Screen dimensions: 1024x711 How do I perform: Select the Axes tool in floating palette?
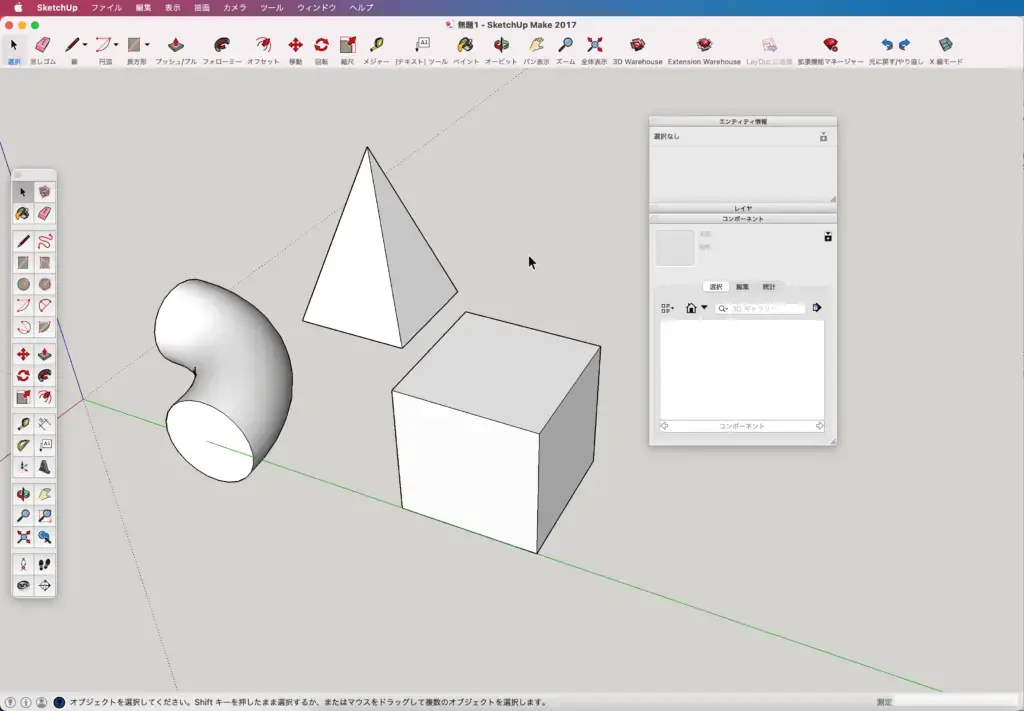coord(23,467)
